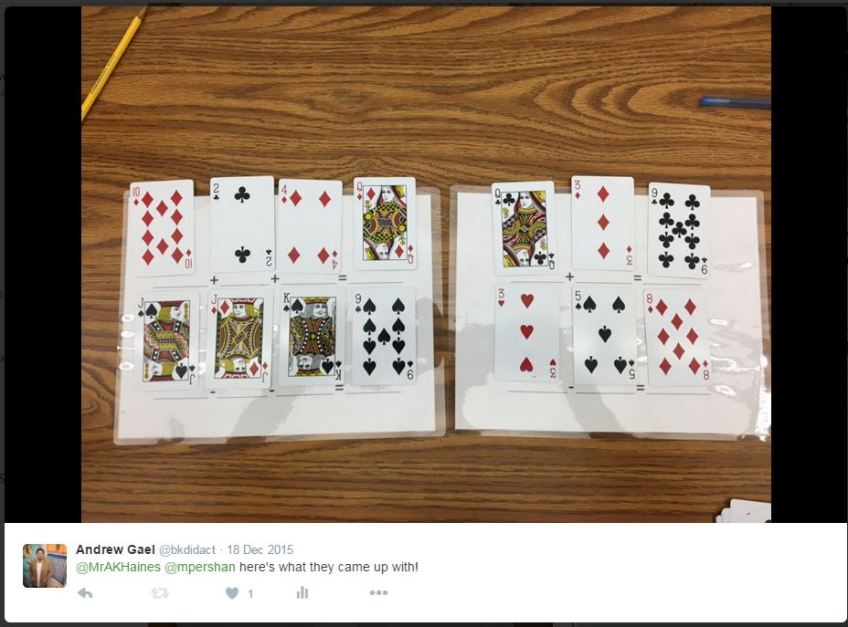Viewport: 848px width, 627px height.
Task: Click the queen of clubs card in photo
Action: click(524, 228)
